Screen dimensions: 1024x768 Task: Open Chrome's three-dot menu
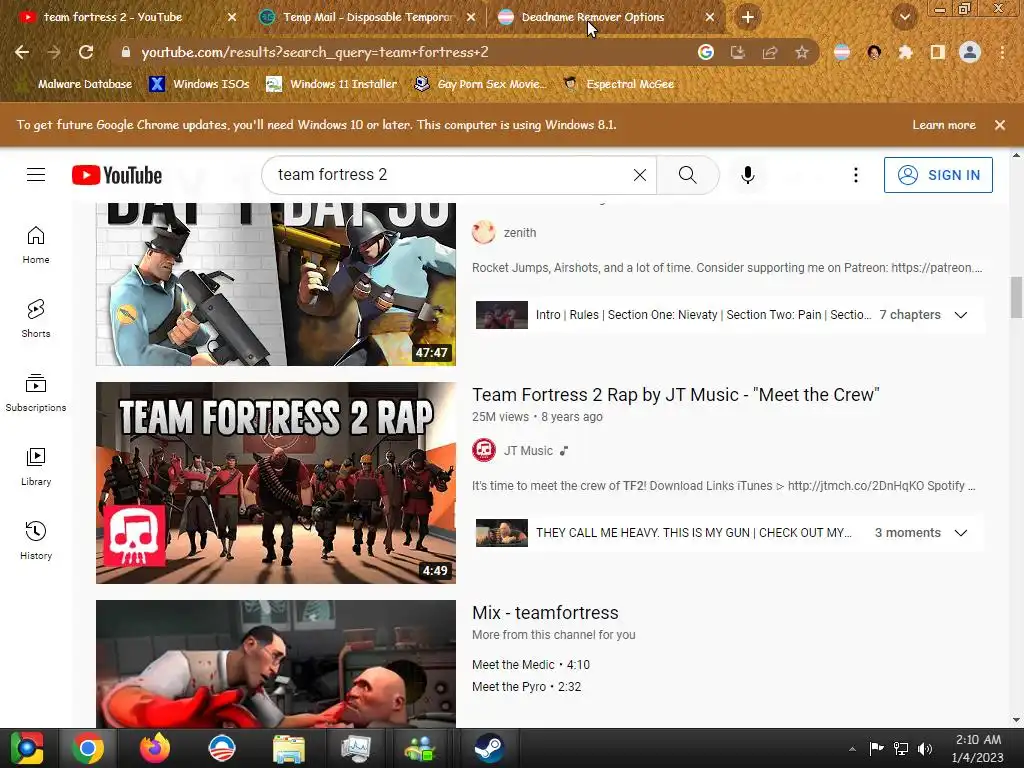tap(1002, 52)
